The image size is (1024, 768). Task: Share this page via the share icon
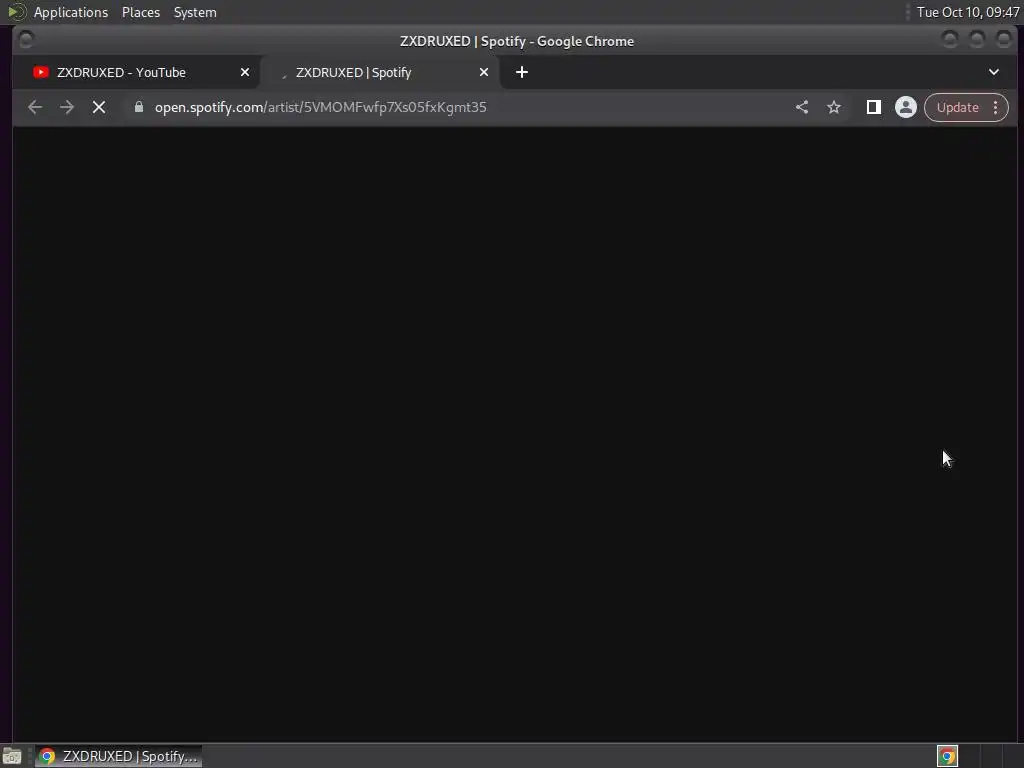click(x=802, y=107)
